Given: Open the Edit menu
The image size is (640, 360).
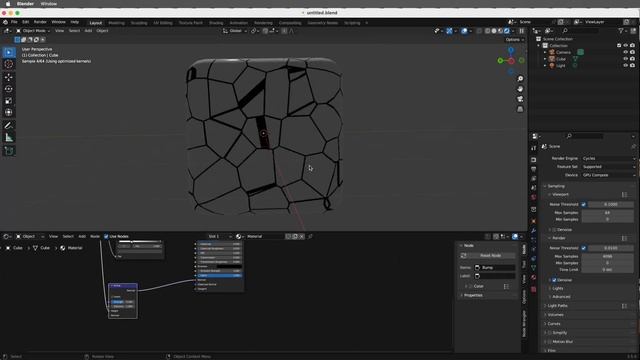Looking at the screenshot, I should pyautogui.click(x=25, y=22).
